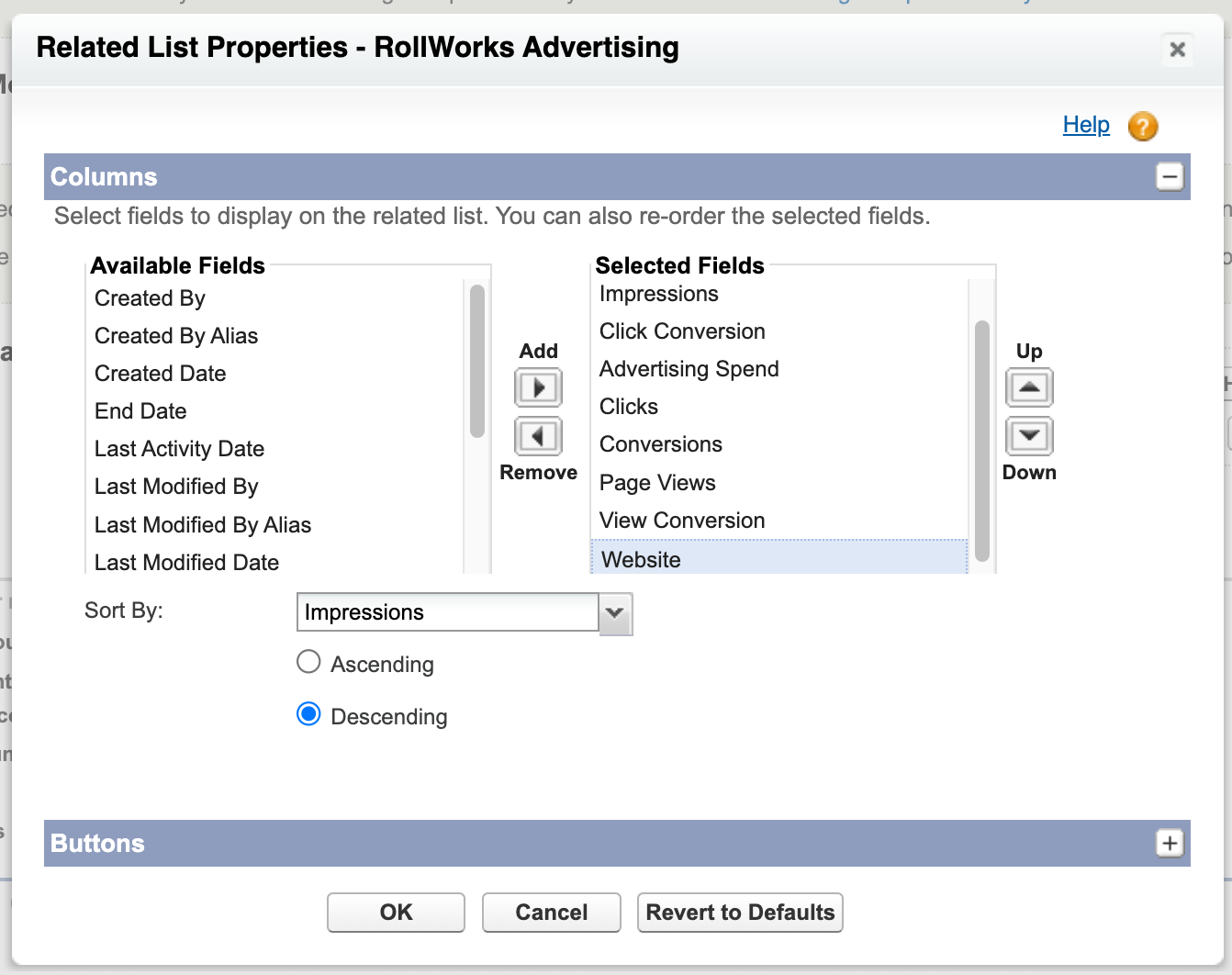Expand the Buttons section
Viewport: 1232px width, 975px height.
pyautogui.click(x=1170, y=843)
